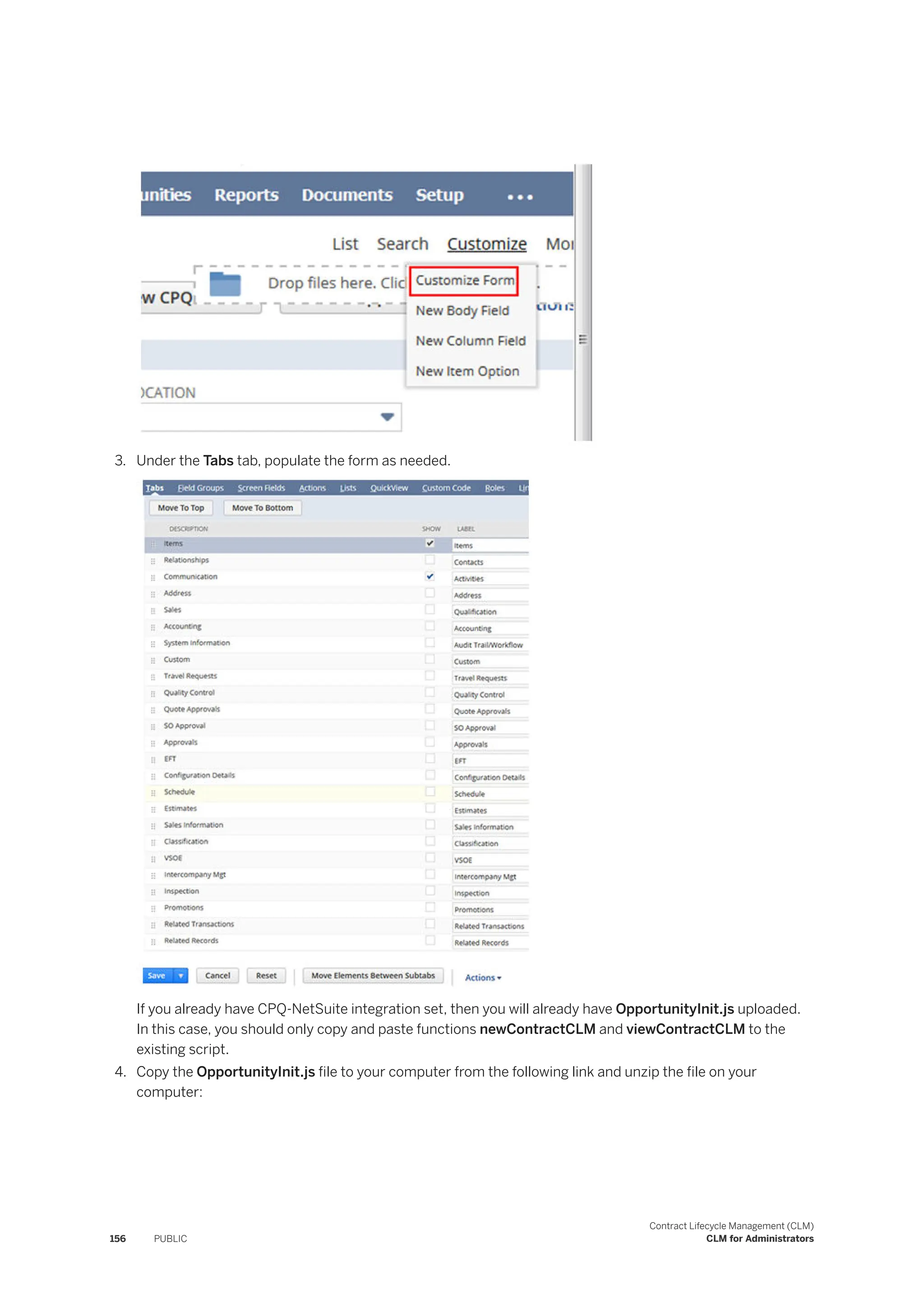
Task: Click the Reset button
Action: click(x=266, y=976)
